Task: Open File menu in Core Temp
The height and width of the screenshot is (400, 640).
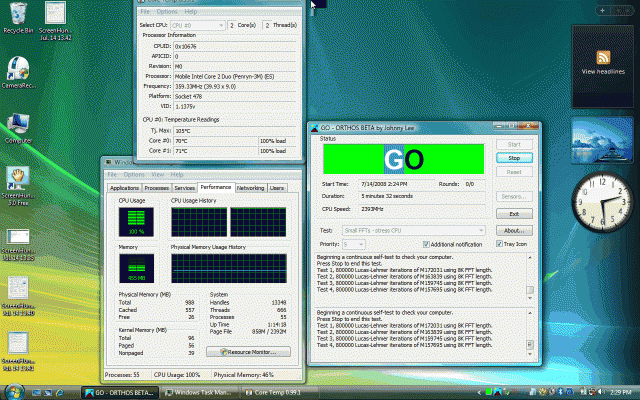Action: [145, 12]
